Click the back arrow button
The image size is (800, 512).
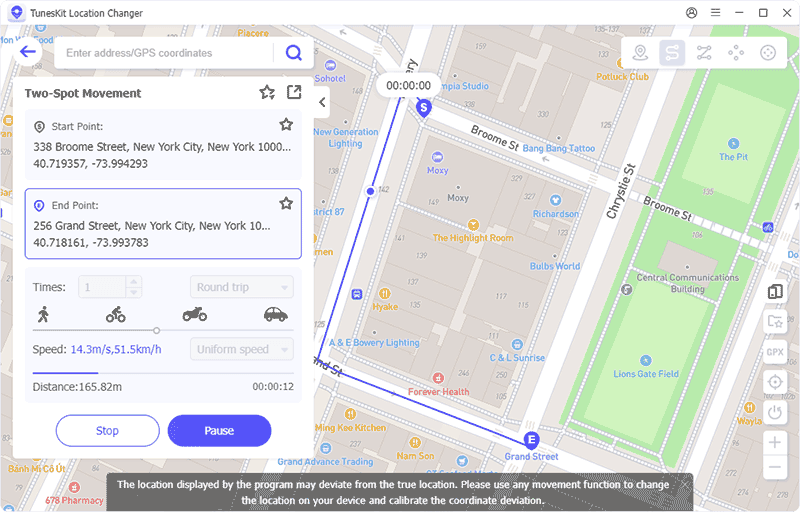[x=28, y=52]
